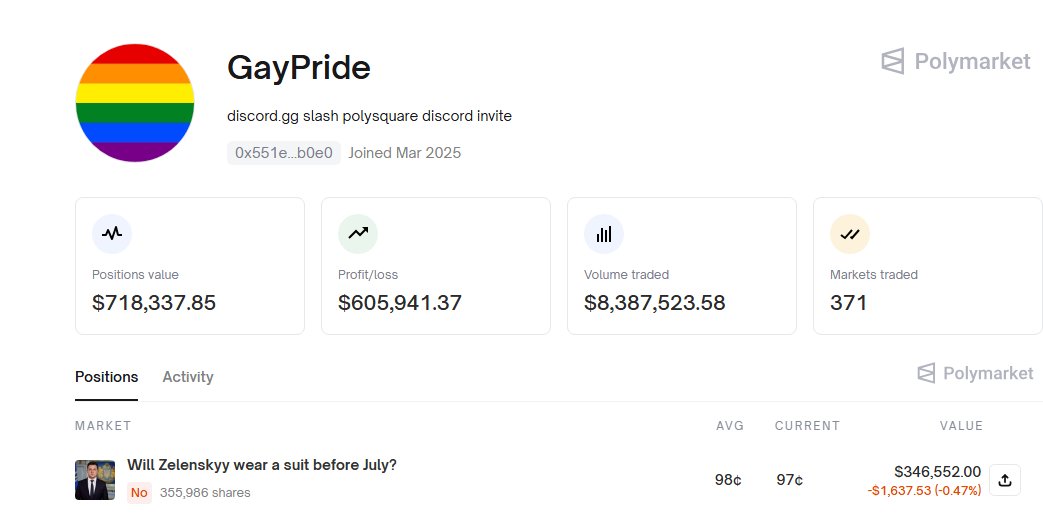Click the Volume traded stats card
This screenshot has height=516, width=1043.
pos(682,266)
